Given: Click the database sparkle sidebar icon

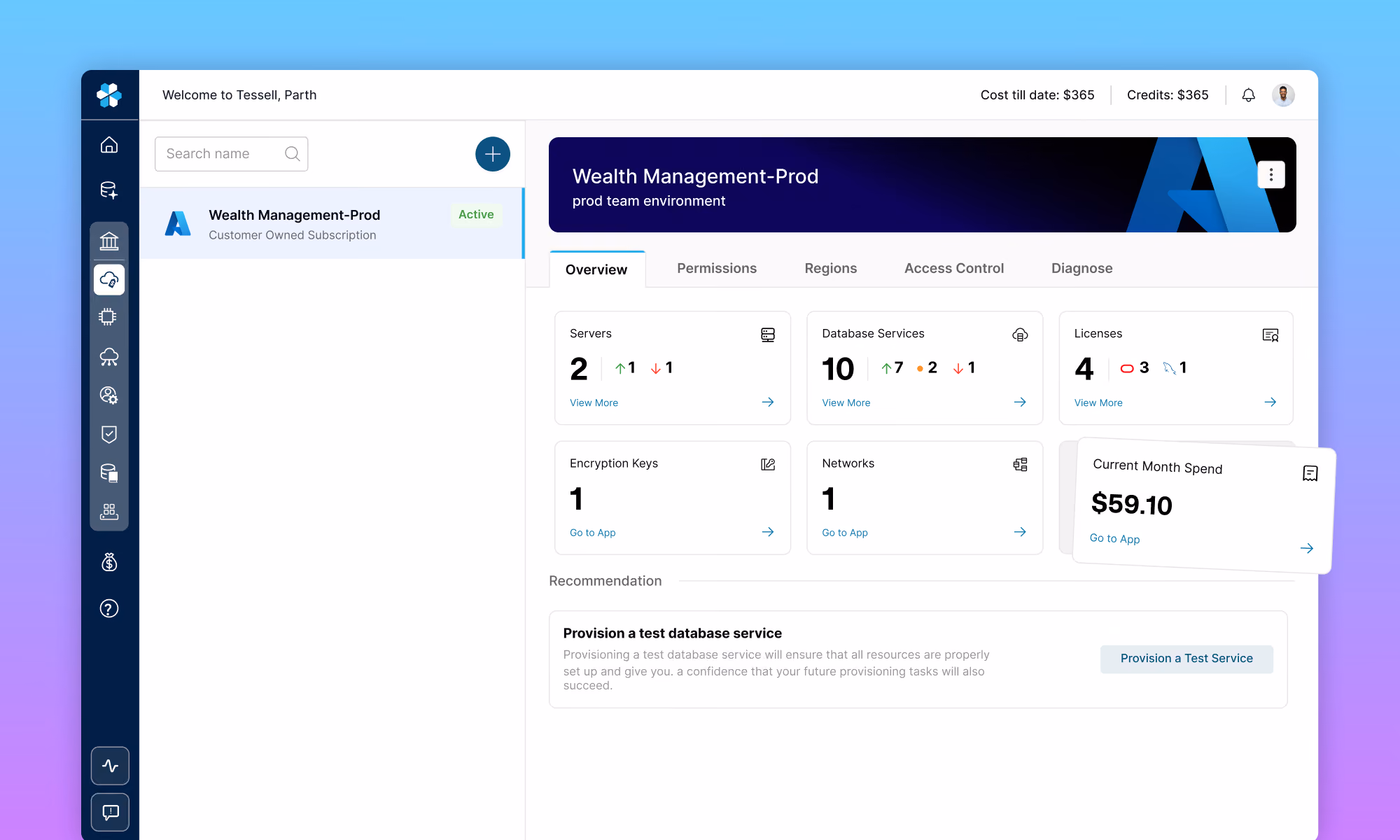Looking at the screenshot, I should [x=109, y=190].
